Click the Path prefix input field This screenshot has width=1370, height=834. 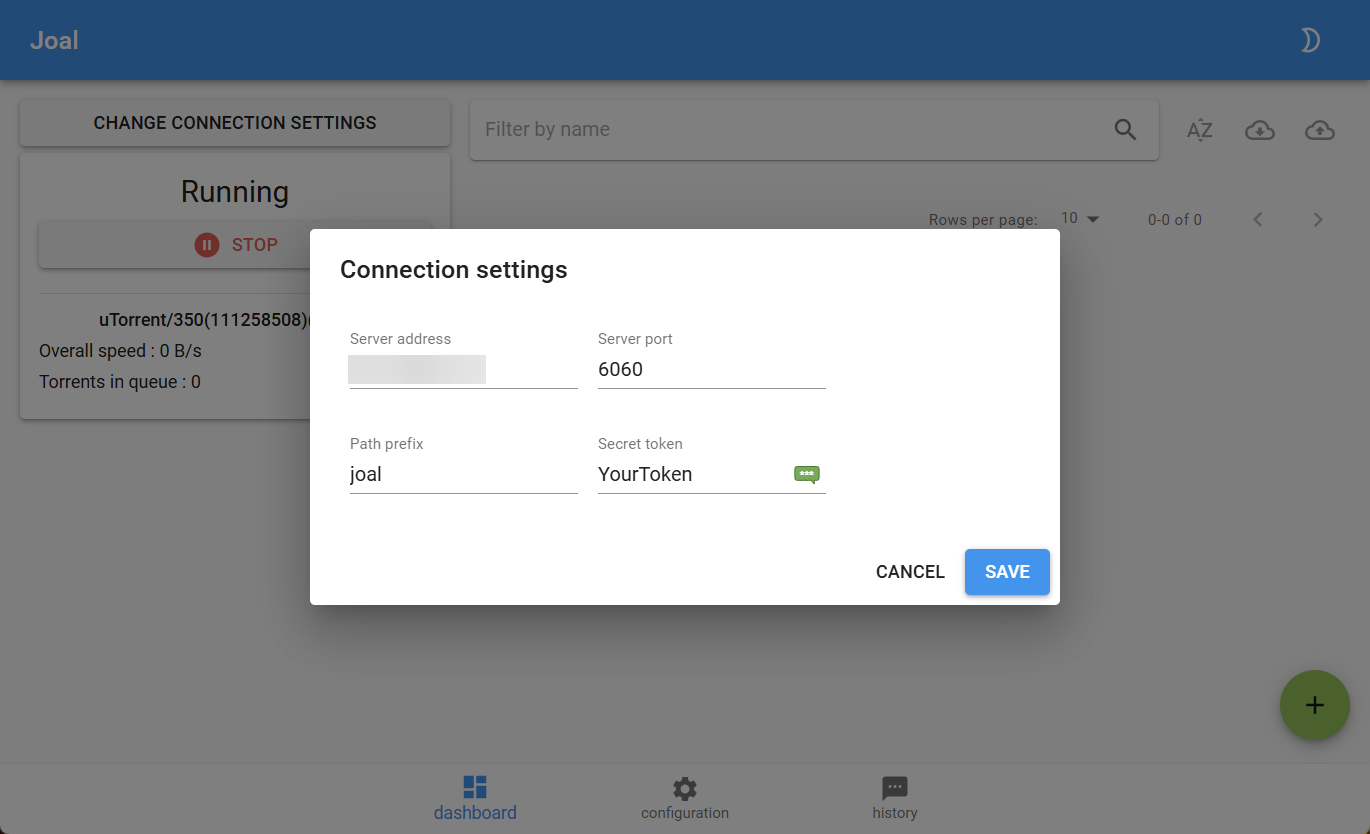pos(463,475)
